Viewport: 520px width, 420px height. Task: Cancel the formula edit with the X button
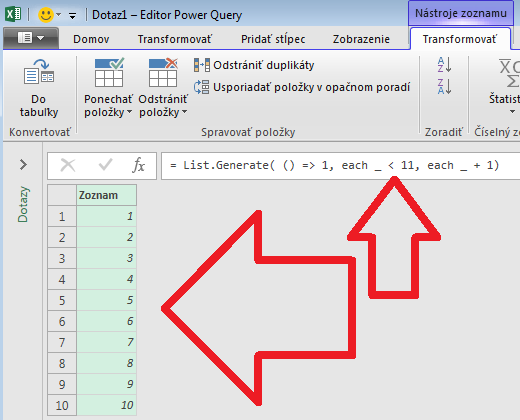(68, 165)
